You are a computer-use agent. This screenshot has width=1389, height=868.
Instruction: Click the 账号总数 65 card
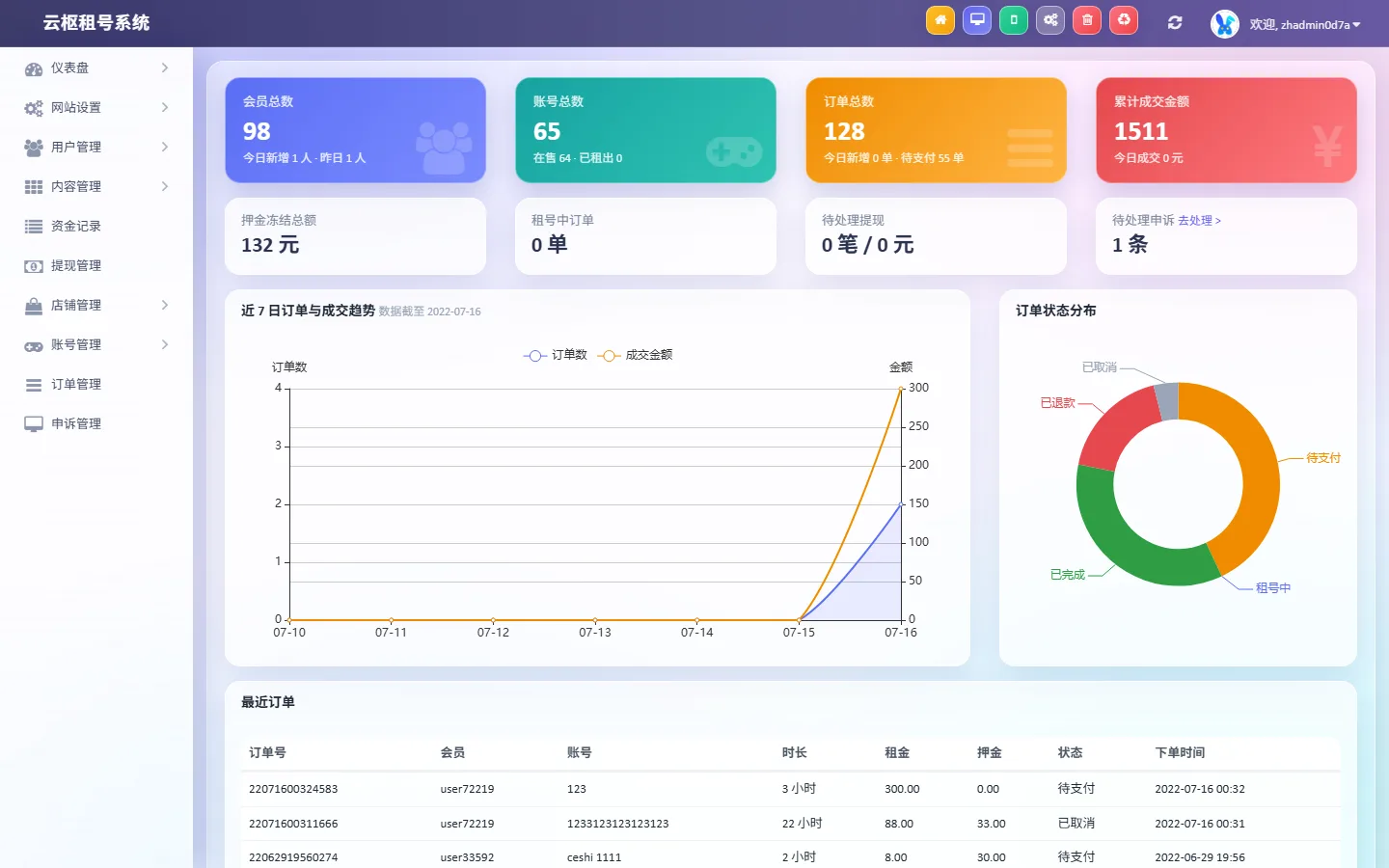pos(645,130)
